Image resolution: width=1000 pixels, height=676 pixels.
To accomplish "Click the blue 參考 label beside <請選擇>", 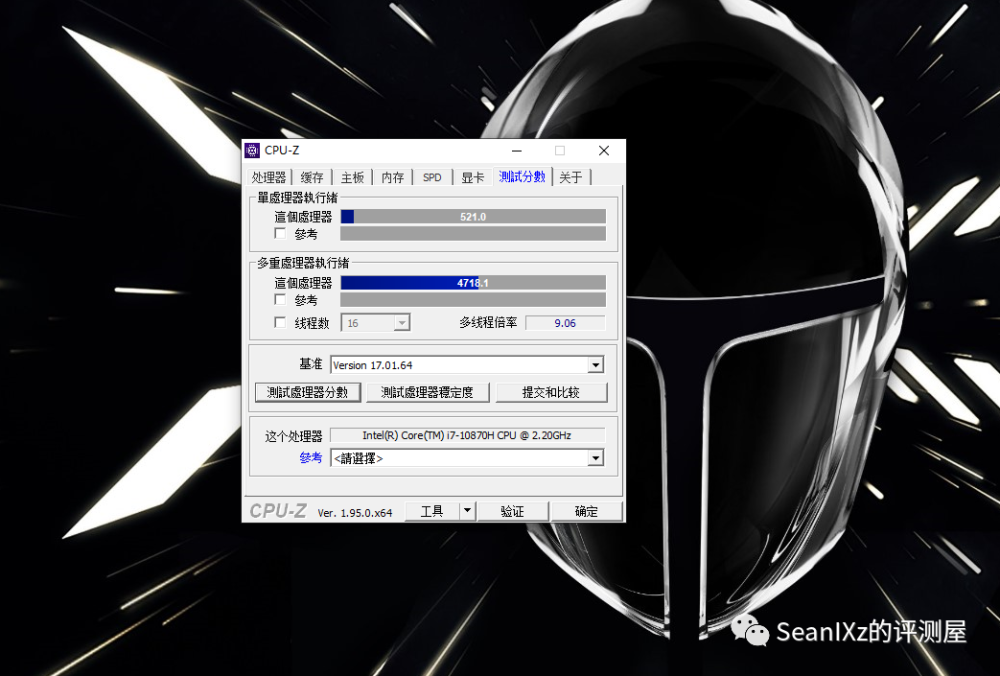I will 311,458.
